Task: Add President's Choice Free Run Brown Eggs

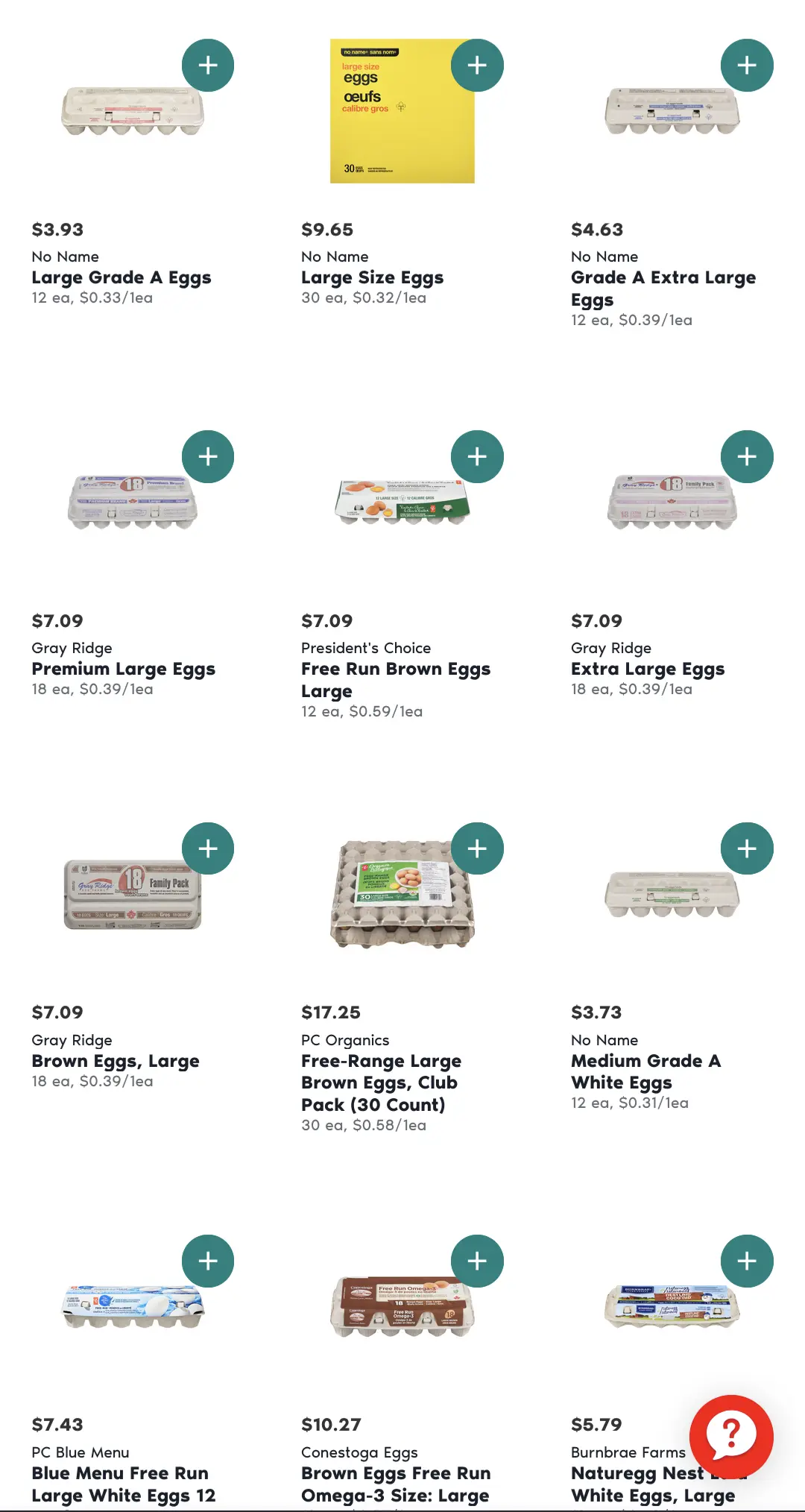Action: point(477,457)
